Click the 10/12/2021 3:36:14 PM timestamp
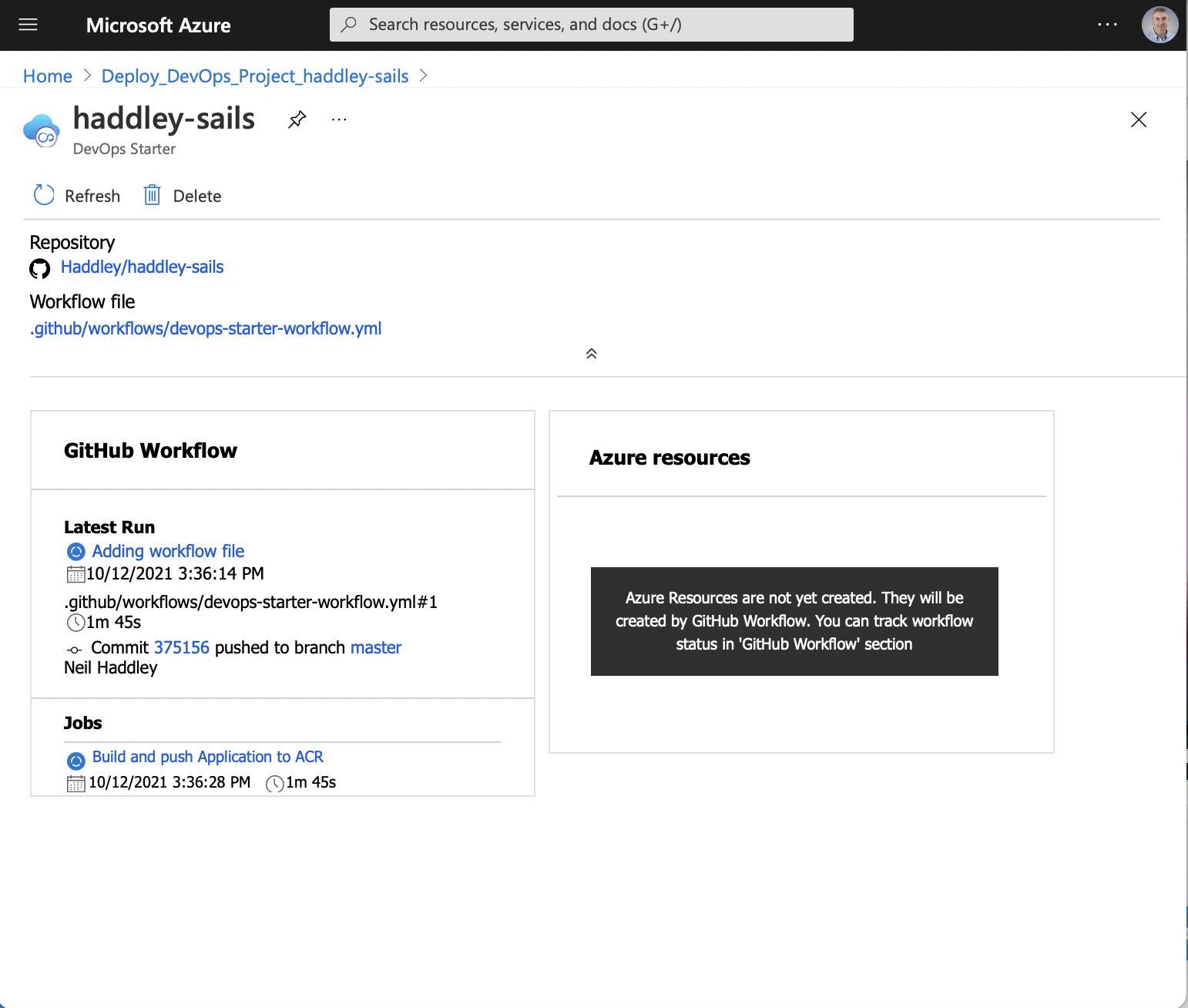Screen dimensions: 1188x1008 click(x=175, y=573)
